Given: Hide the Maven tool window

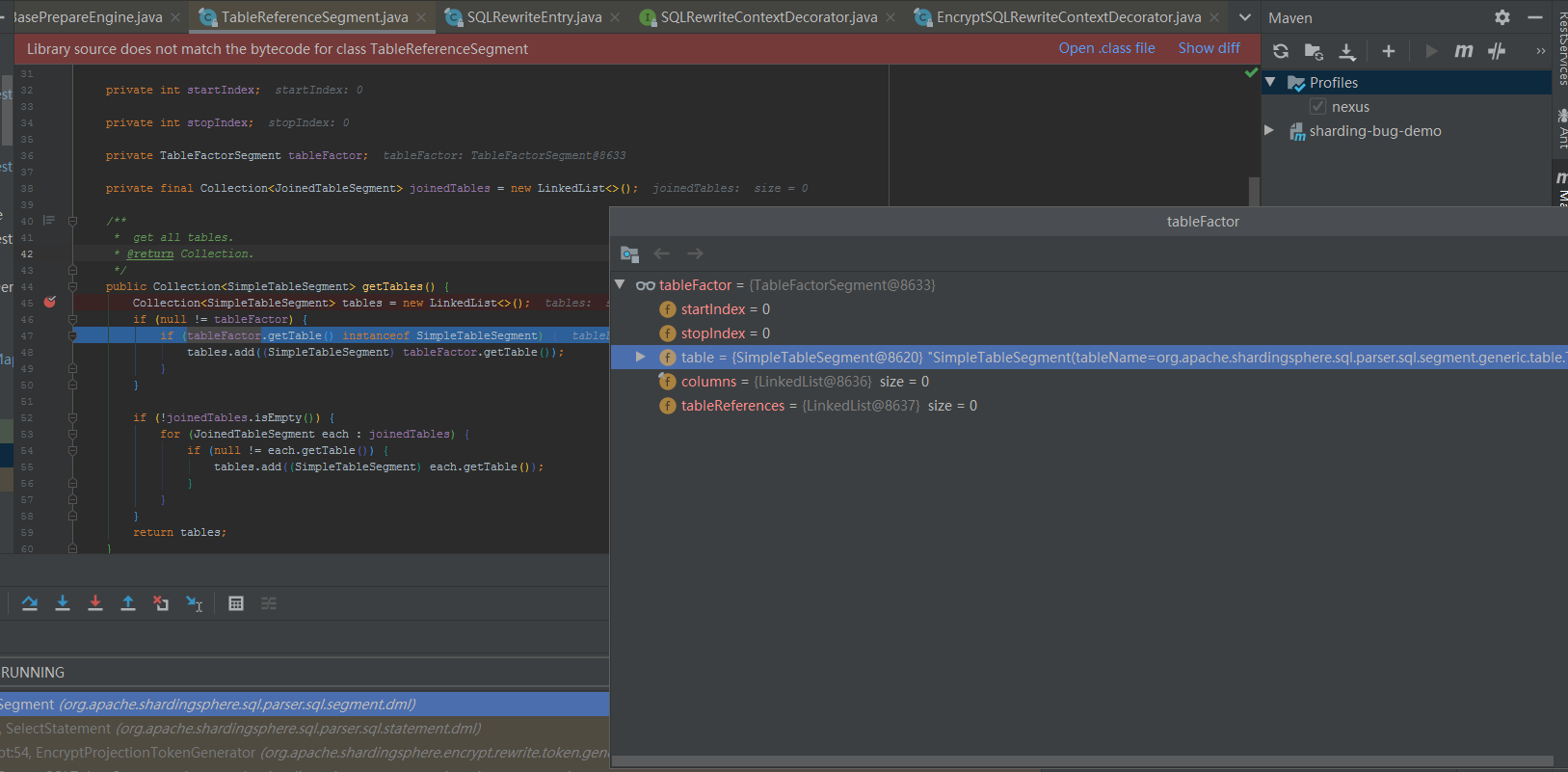Looking at the screenshot, I should (1535, 17).
